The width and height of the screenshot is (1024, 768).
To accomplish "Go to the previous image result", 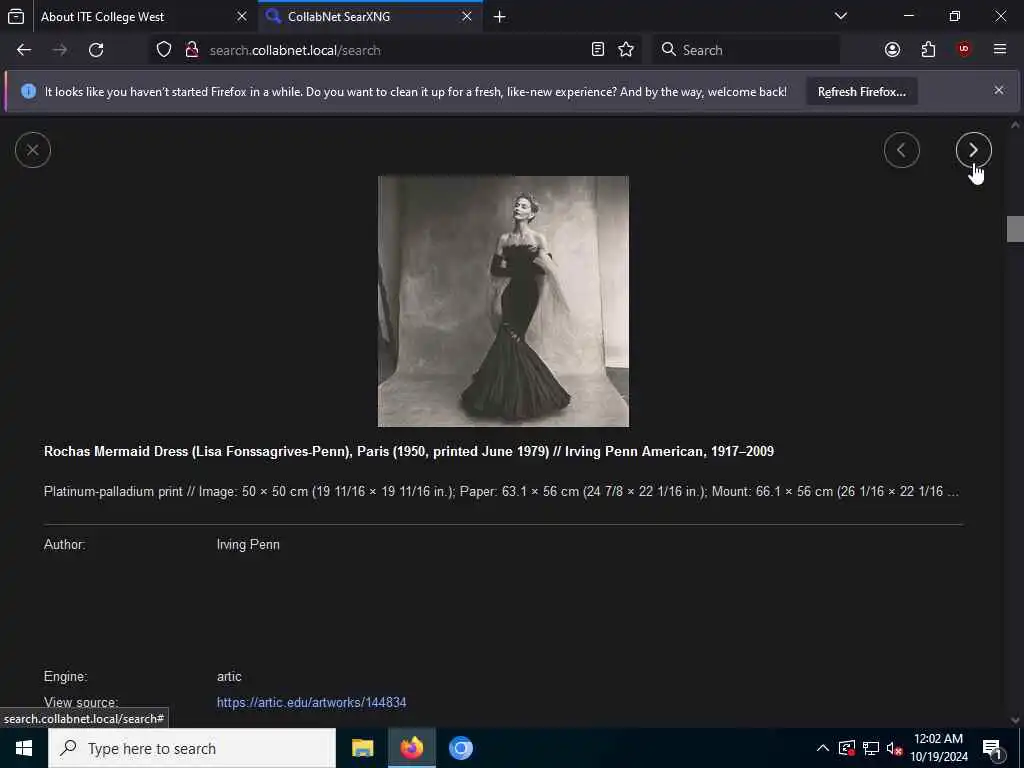I will click(901, 150).
